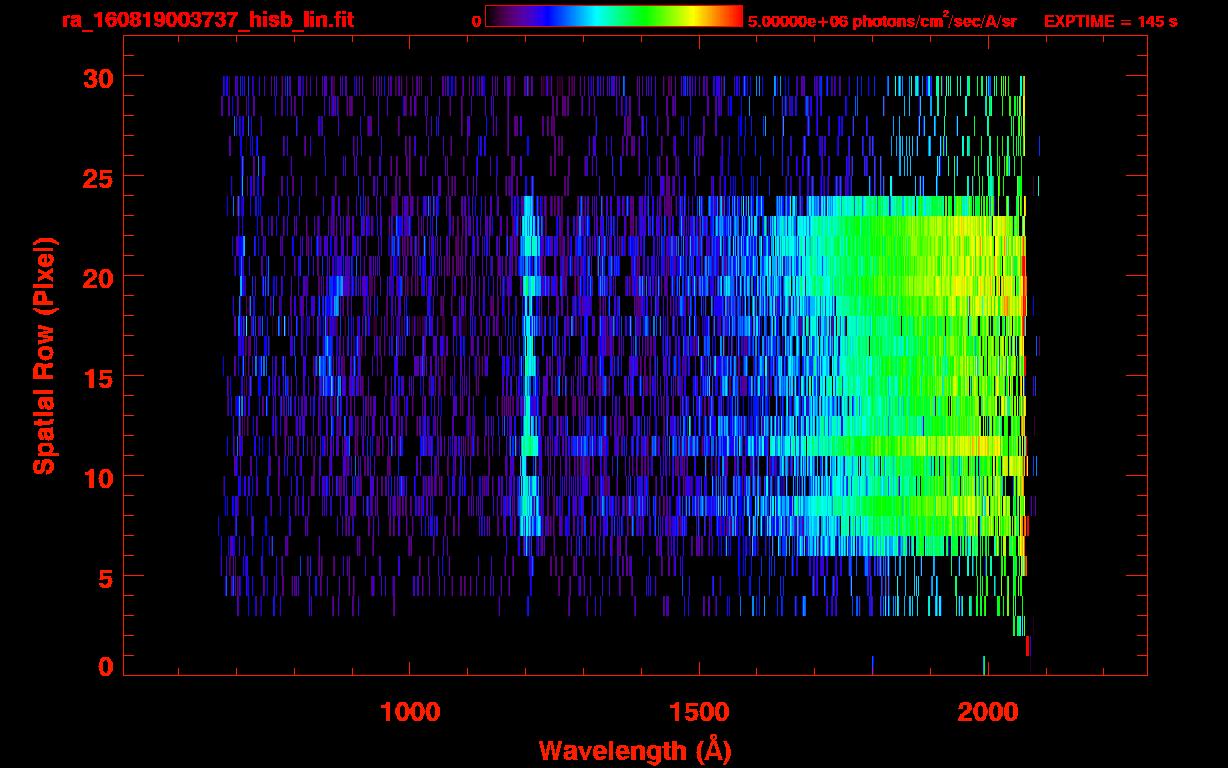Viewport: 1228px width, 768px height.
Task: Click the x-axis tick label 1000
Action: click(410, 712)
